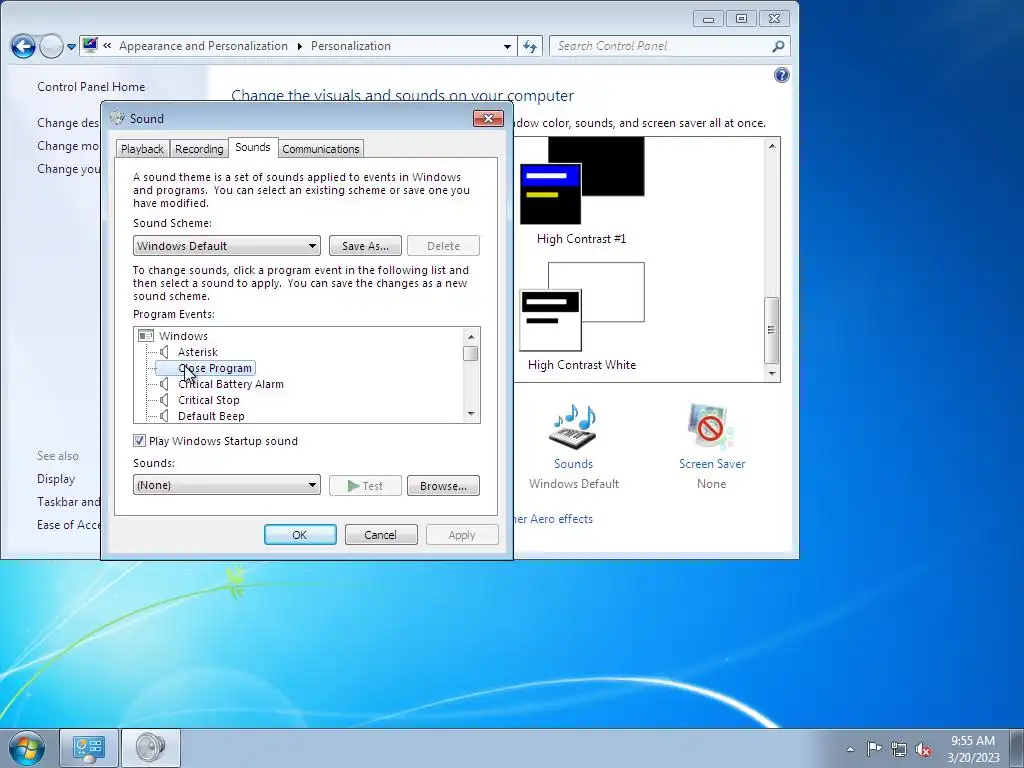The height and width of the screenshot is (768, 1024).
Task: Select the High Contrast #1 theme
Action: tap(582, 190)
